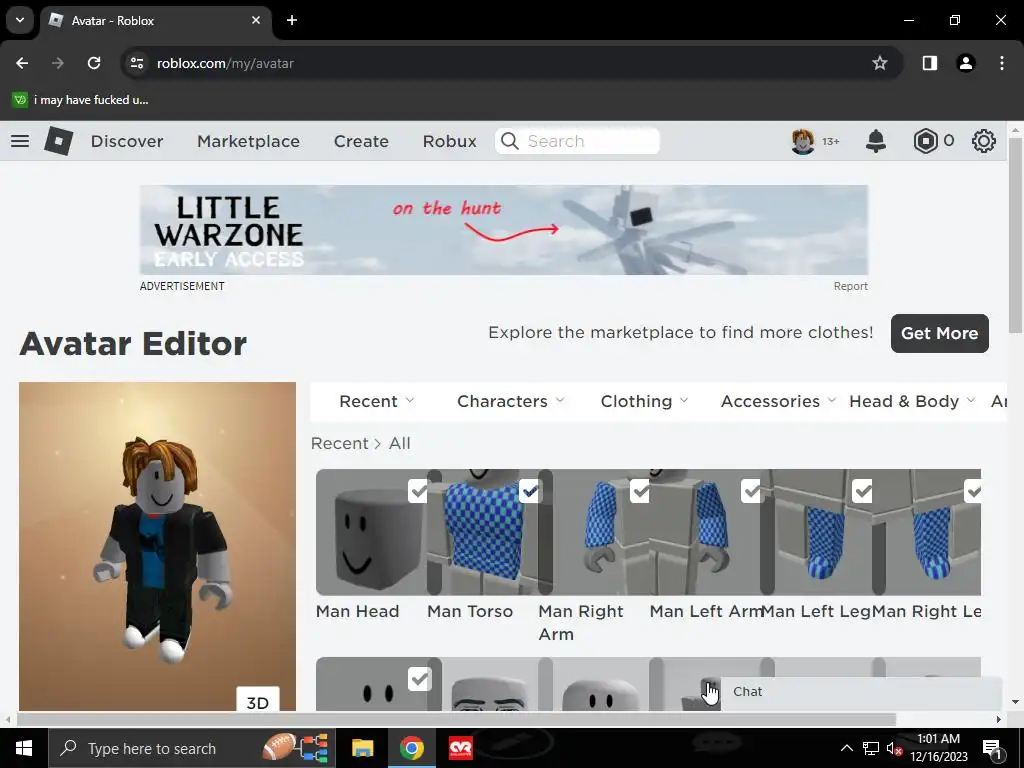The image size is (1024, 768).
Task: Open the Robux balance icon
Action: pyautogui.click(x=925, y=141)
